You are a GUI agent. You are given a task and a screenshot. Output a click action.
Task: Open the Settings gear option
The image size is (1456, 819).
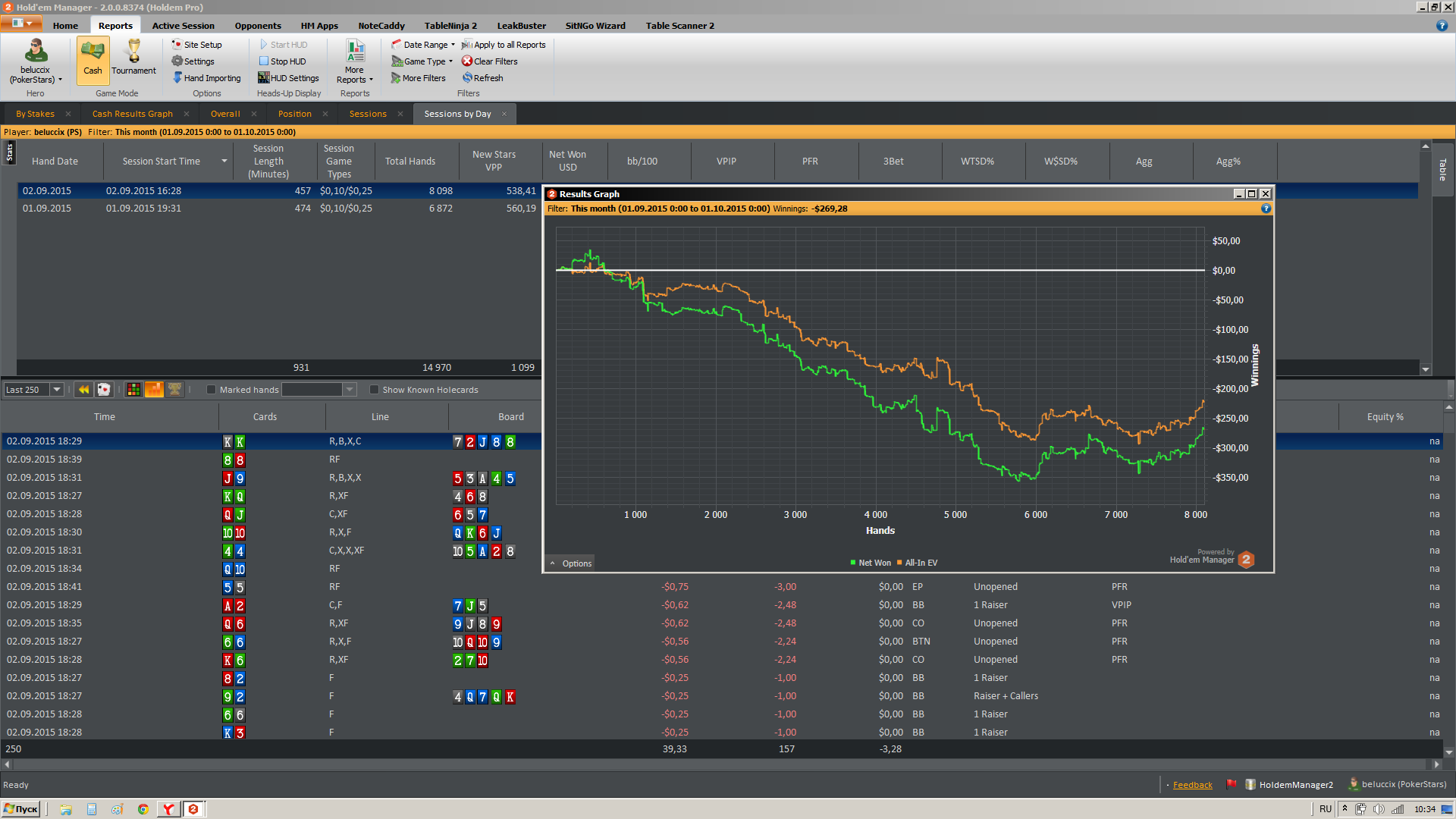click(x=193, y=61)
